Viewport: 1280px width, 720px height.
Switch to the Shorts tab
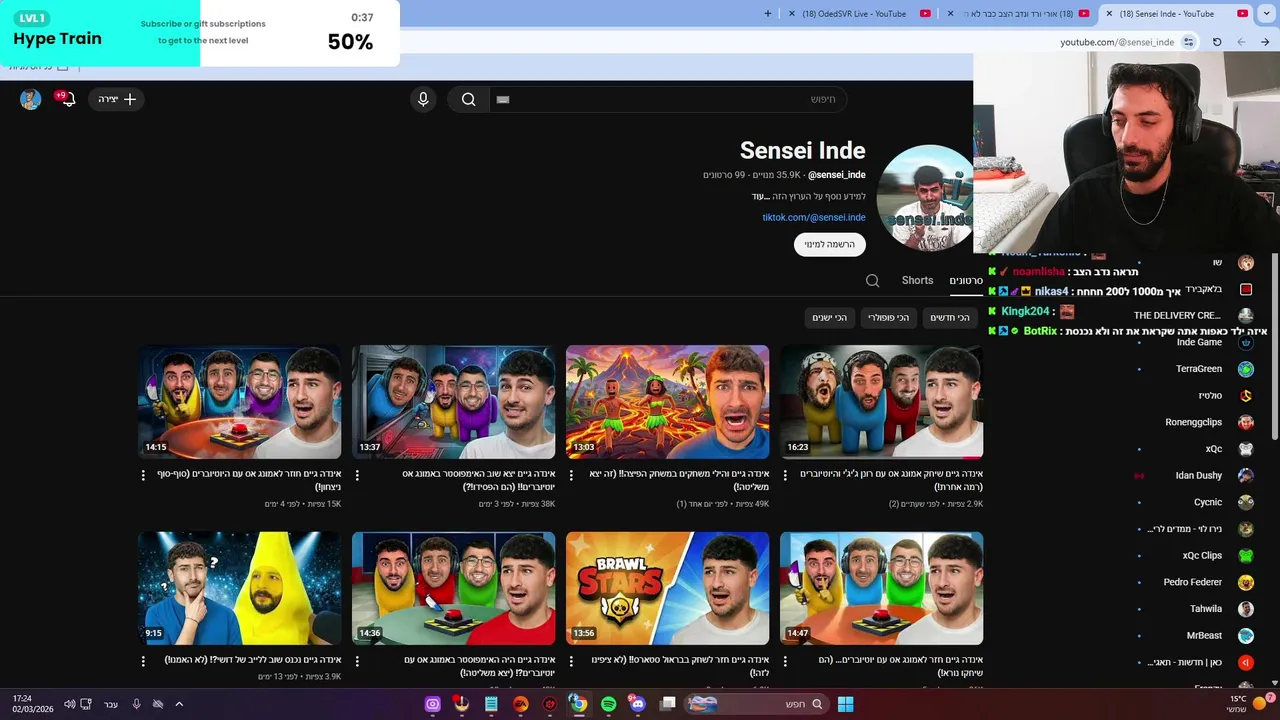pos(917,281)
